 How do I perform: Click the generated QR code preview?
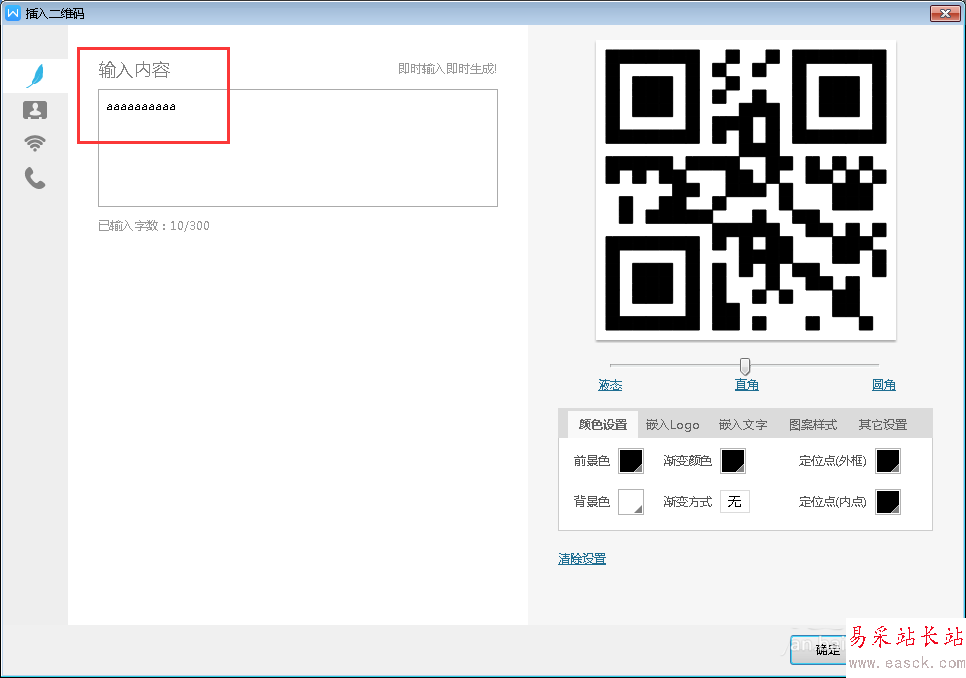point(745,190)
